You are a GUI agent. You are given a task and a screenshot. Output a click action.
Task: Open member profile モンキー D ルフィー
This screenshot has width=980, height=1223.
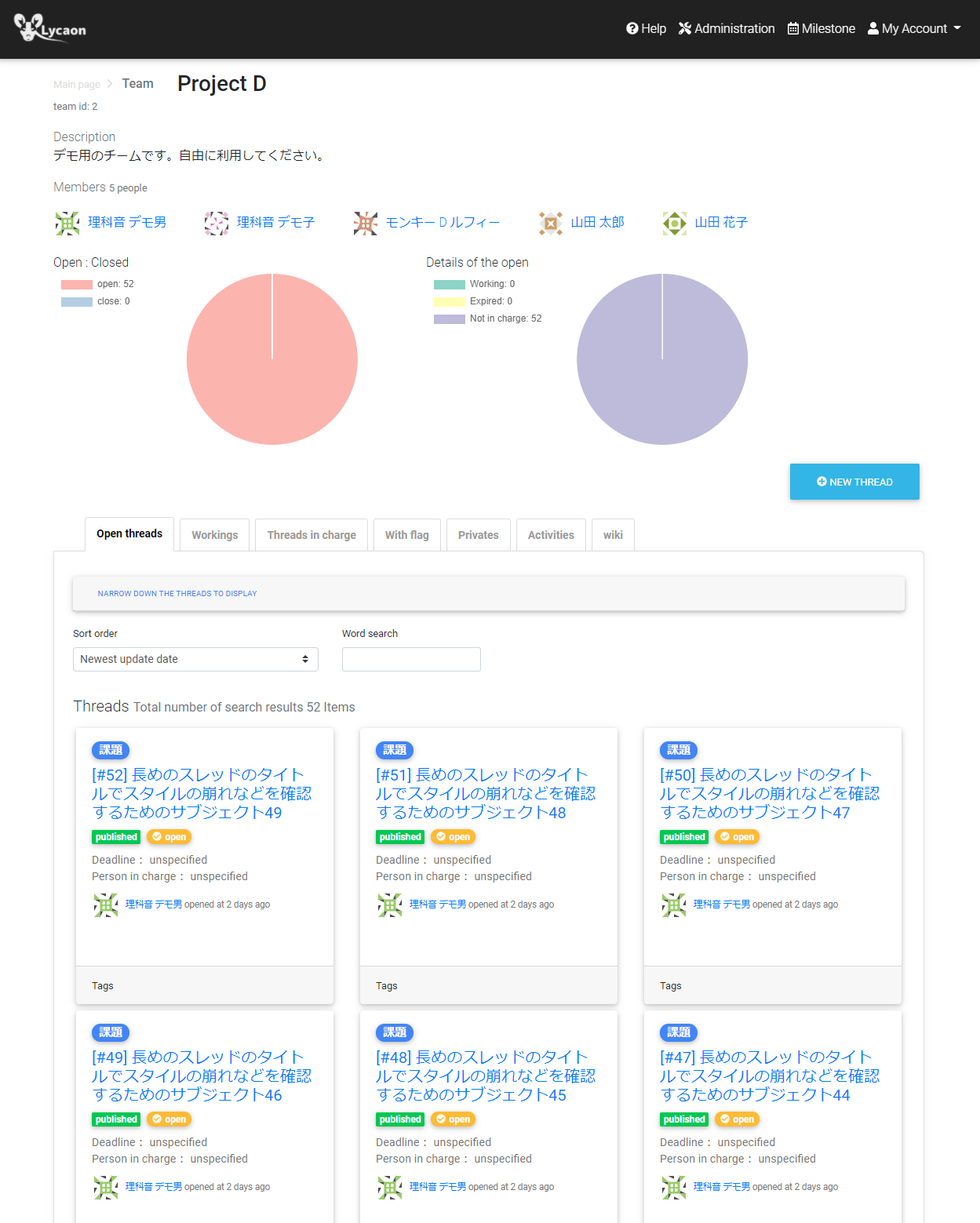click(x=443, y=223)
